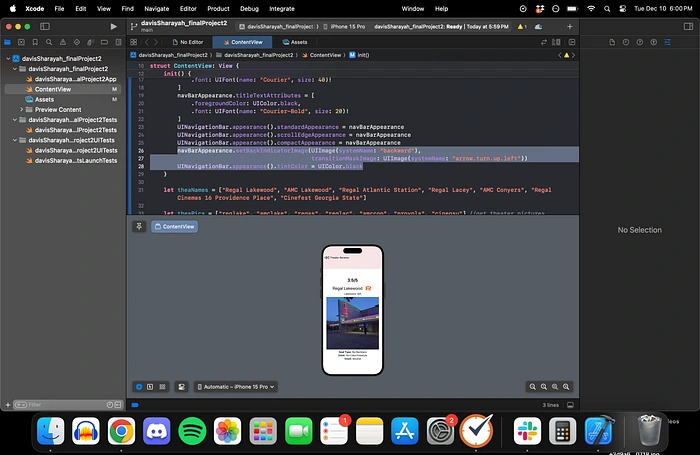Click the iPhone preview thumbnail
Screen dimensions: 700x455
[353, 311]
